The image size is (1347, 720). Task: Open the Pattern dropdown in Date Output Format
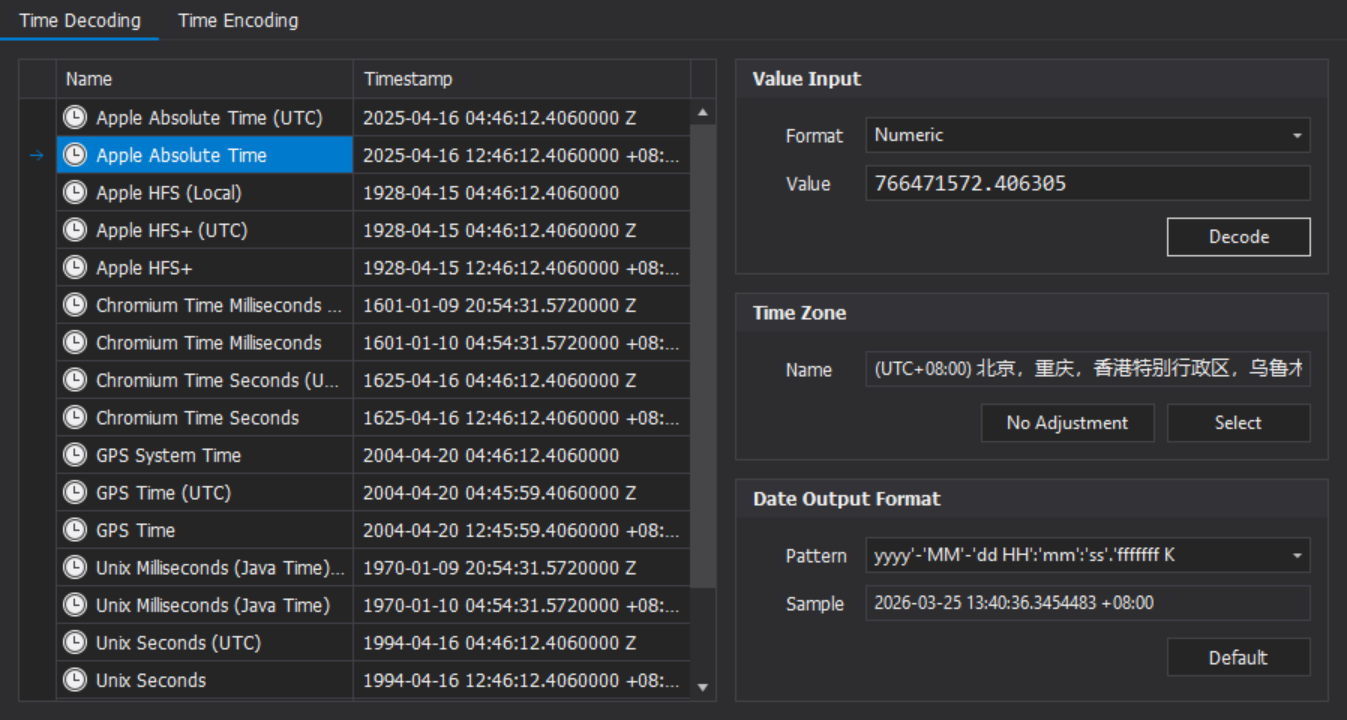1087,555
